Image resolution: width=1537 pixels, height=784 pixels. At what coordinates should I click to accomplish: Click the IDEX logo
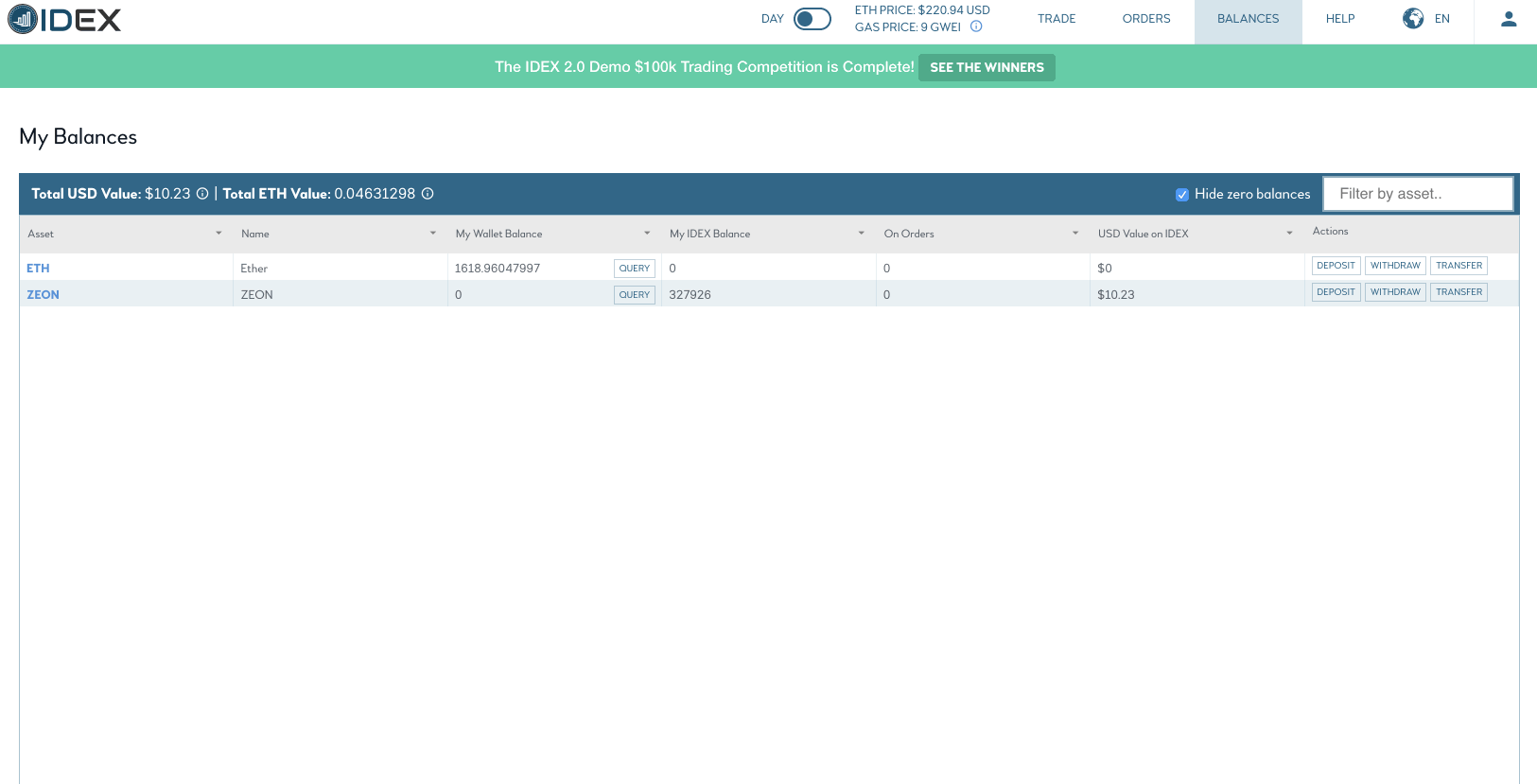(x=64, y=19)
